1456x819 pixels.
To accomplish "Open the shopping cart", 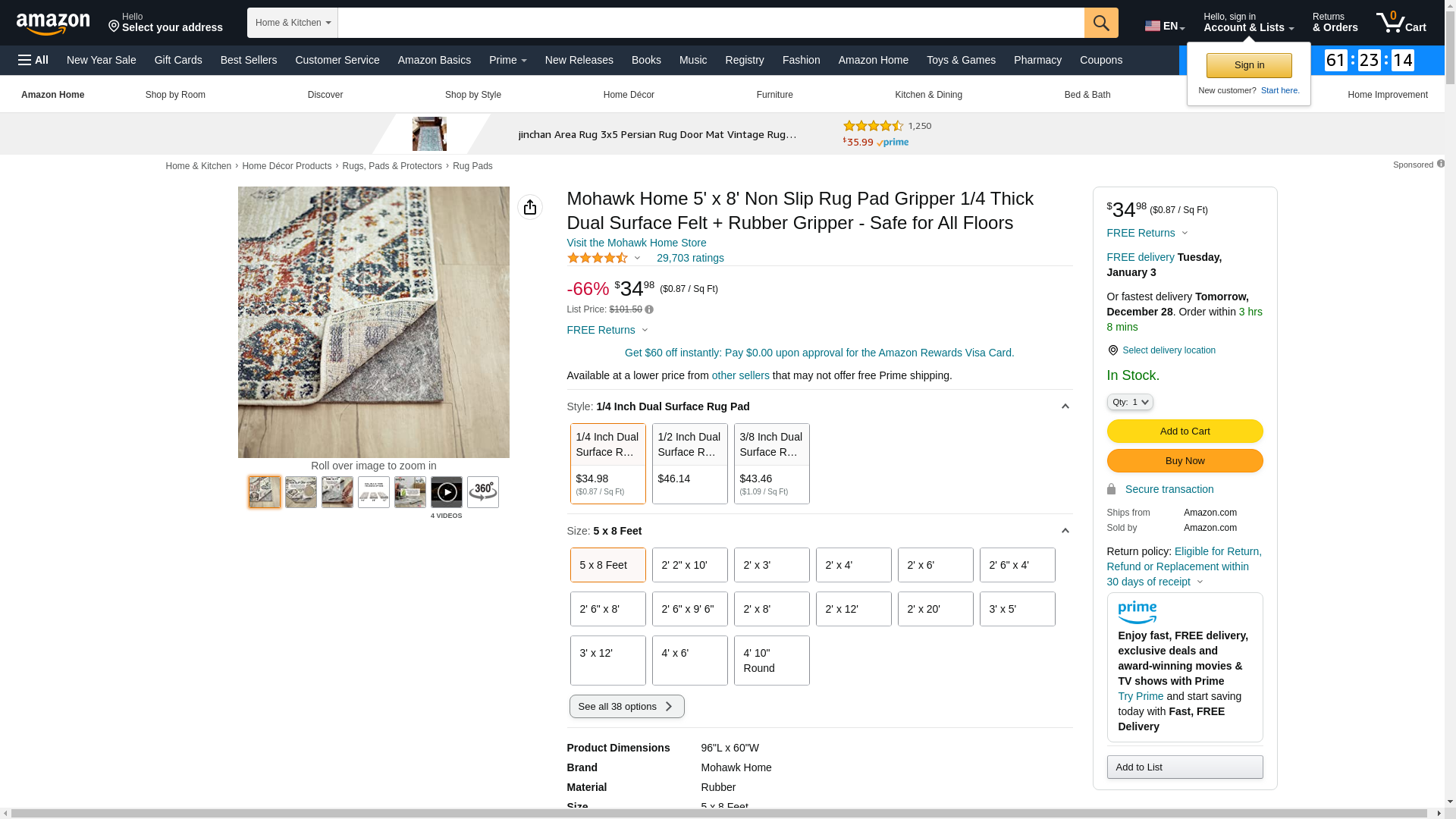I will click(1401, 23).
